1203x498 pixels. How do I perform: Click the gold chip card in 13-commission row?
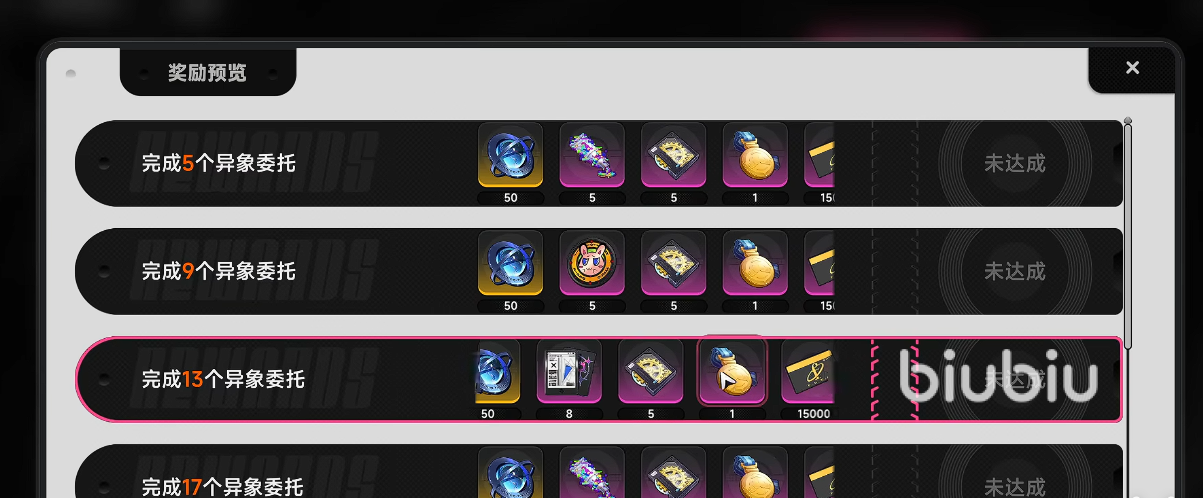pos(651,371)
